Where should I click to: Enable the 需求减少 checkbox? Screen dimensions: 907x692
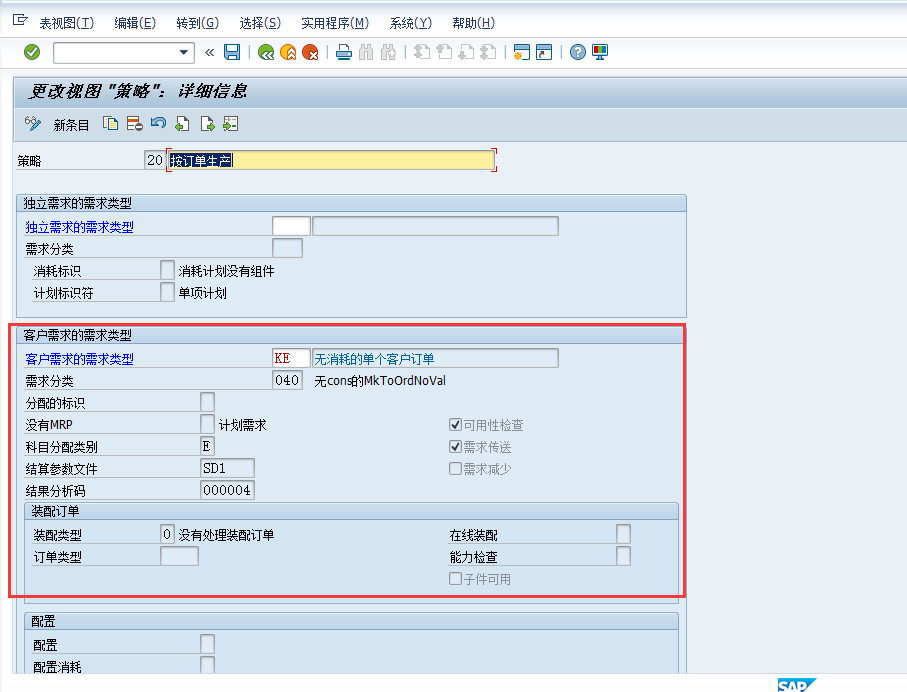(x=456, y=468)
